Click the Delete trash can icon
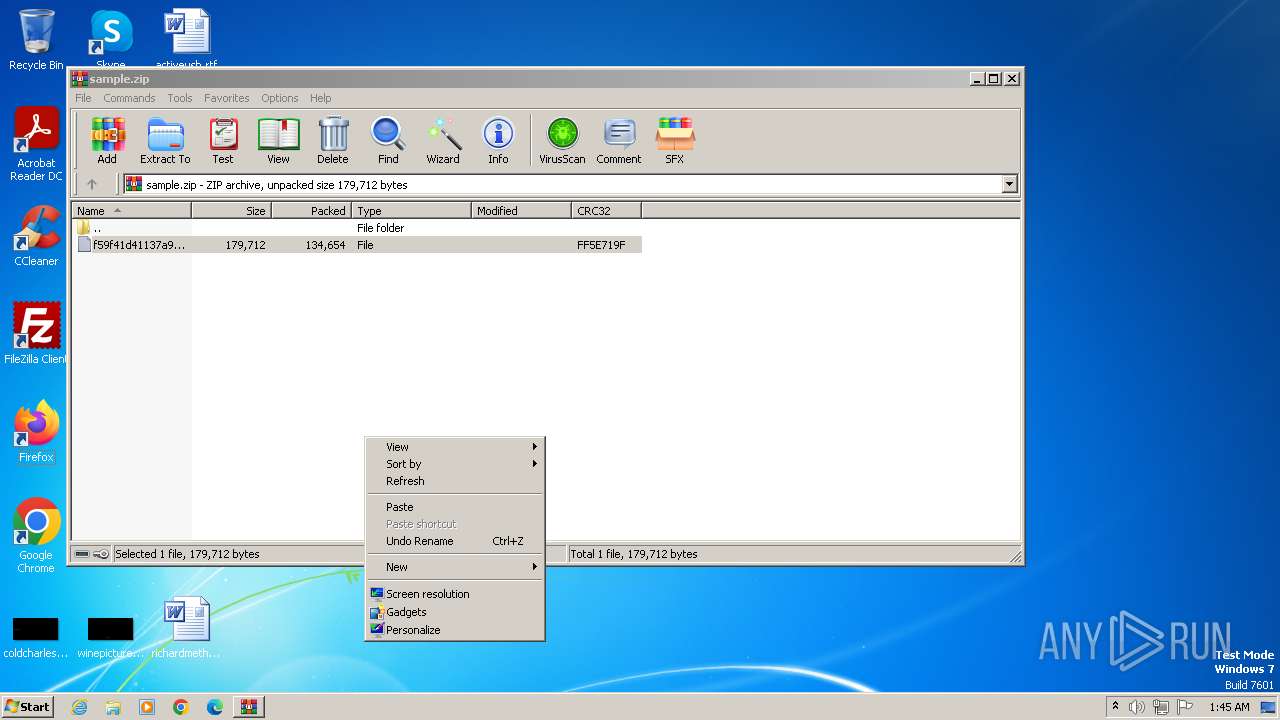This screenshot has height=720, width=1280. pos(333,140)
